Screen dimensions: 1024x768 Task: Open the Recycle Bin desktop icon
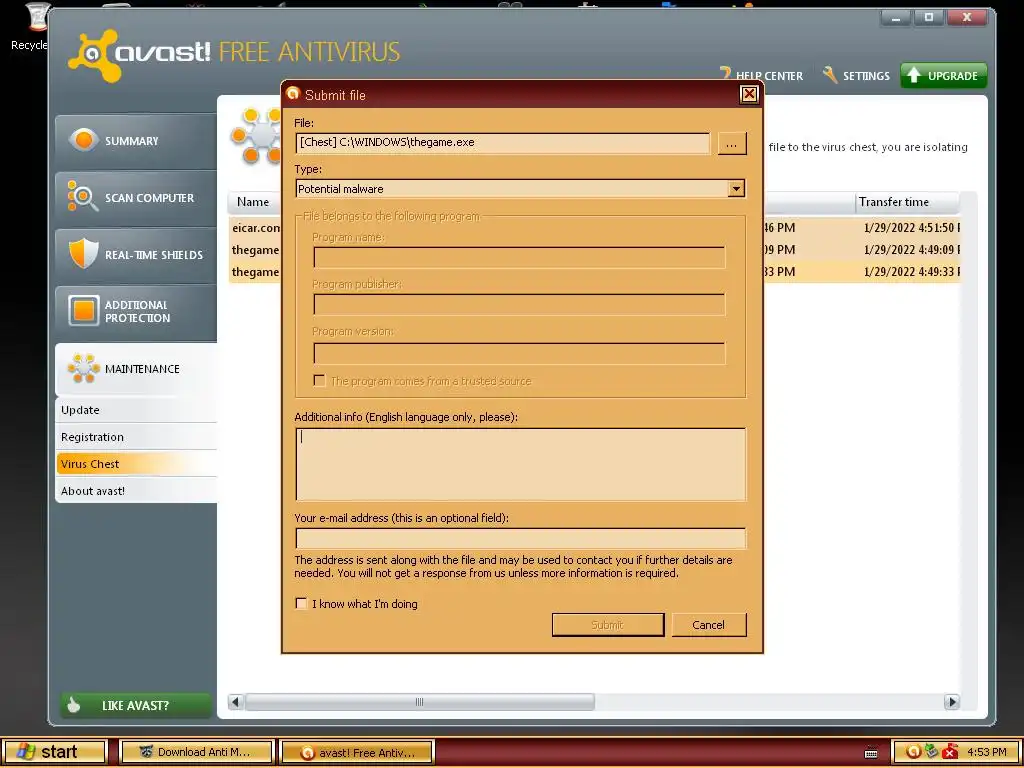[x=29, y=27]
